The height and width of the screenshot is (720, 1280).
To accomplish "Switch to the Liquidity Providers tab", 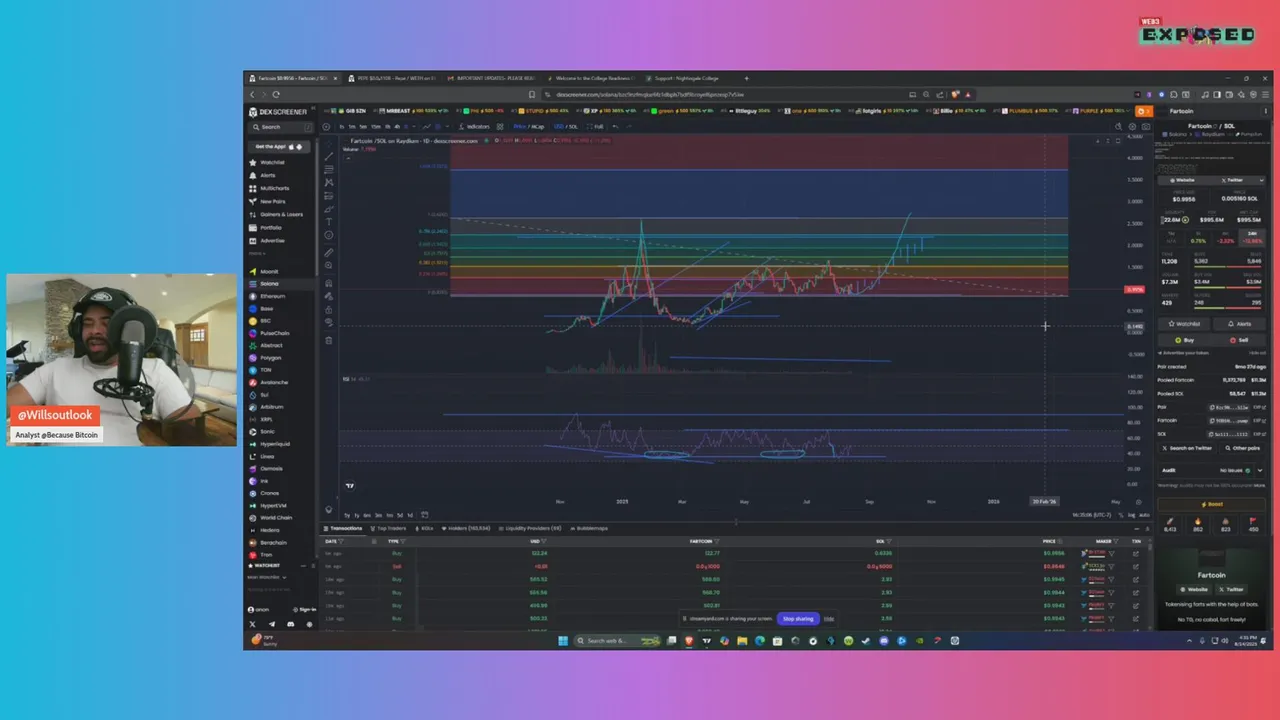I will 530,528.
